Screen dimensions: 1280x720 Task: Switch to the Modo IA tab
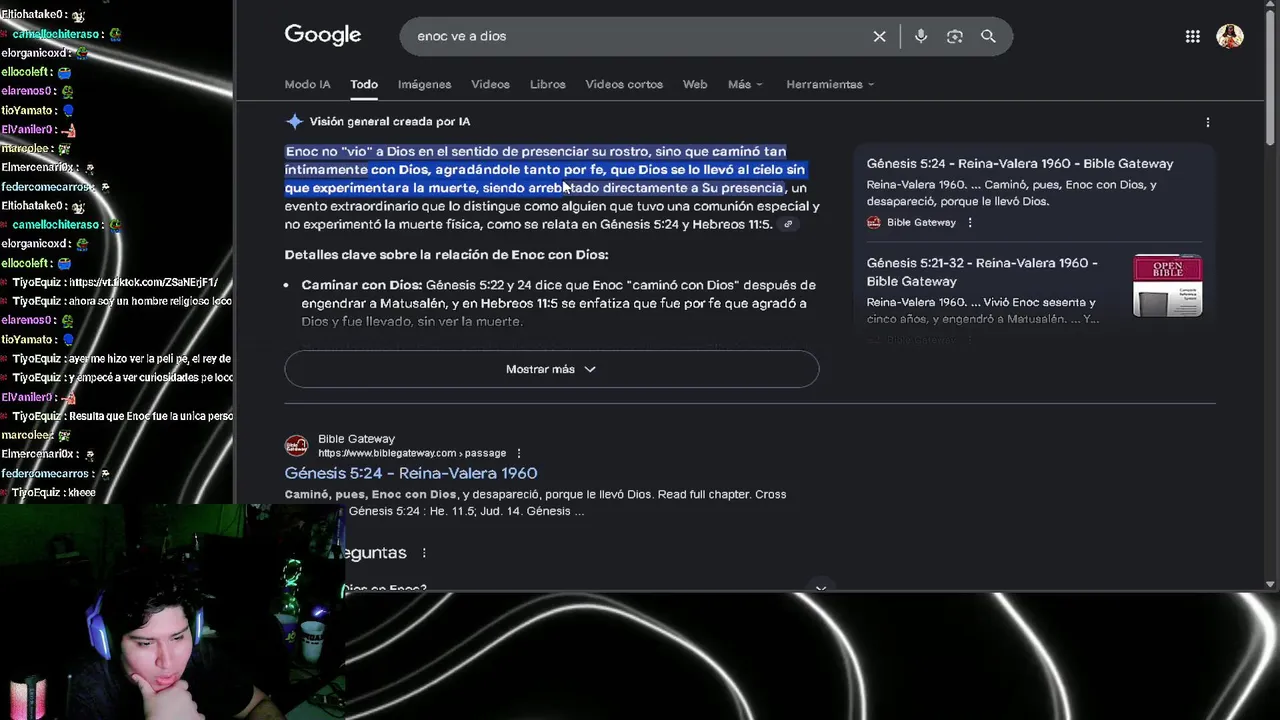click(307, 84)
